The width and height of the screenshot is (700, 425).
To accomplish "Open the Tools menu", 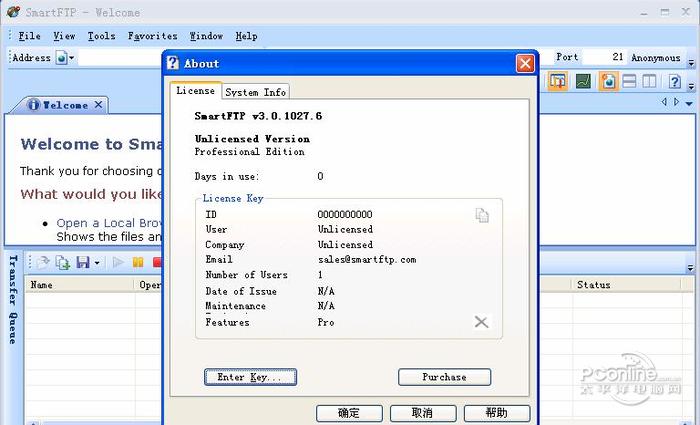I will (x=101, y=36).
